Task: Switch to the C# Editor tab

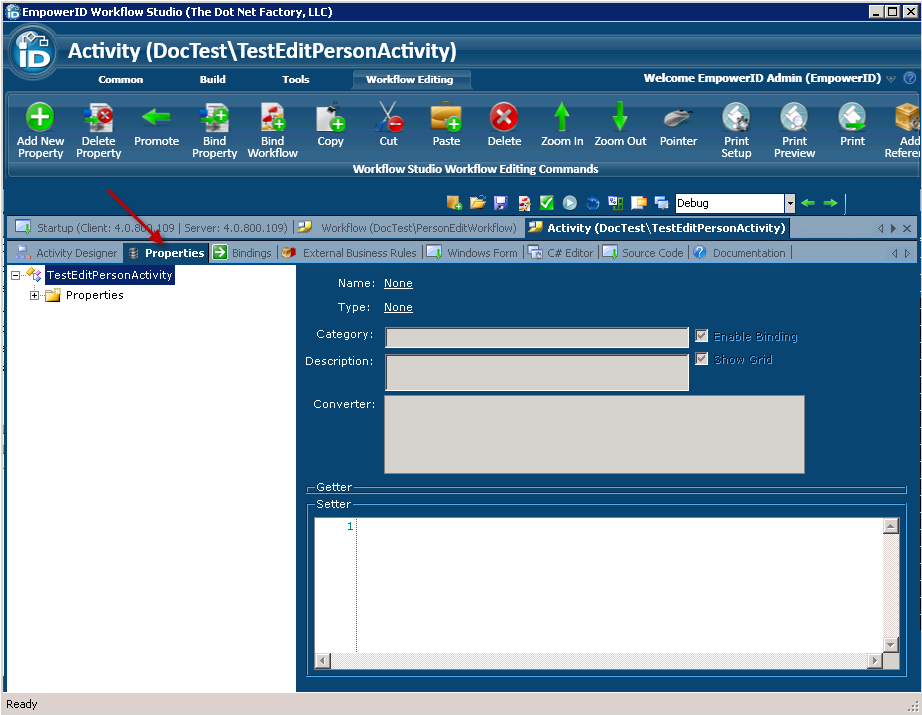Action: [563, 252]
